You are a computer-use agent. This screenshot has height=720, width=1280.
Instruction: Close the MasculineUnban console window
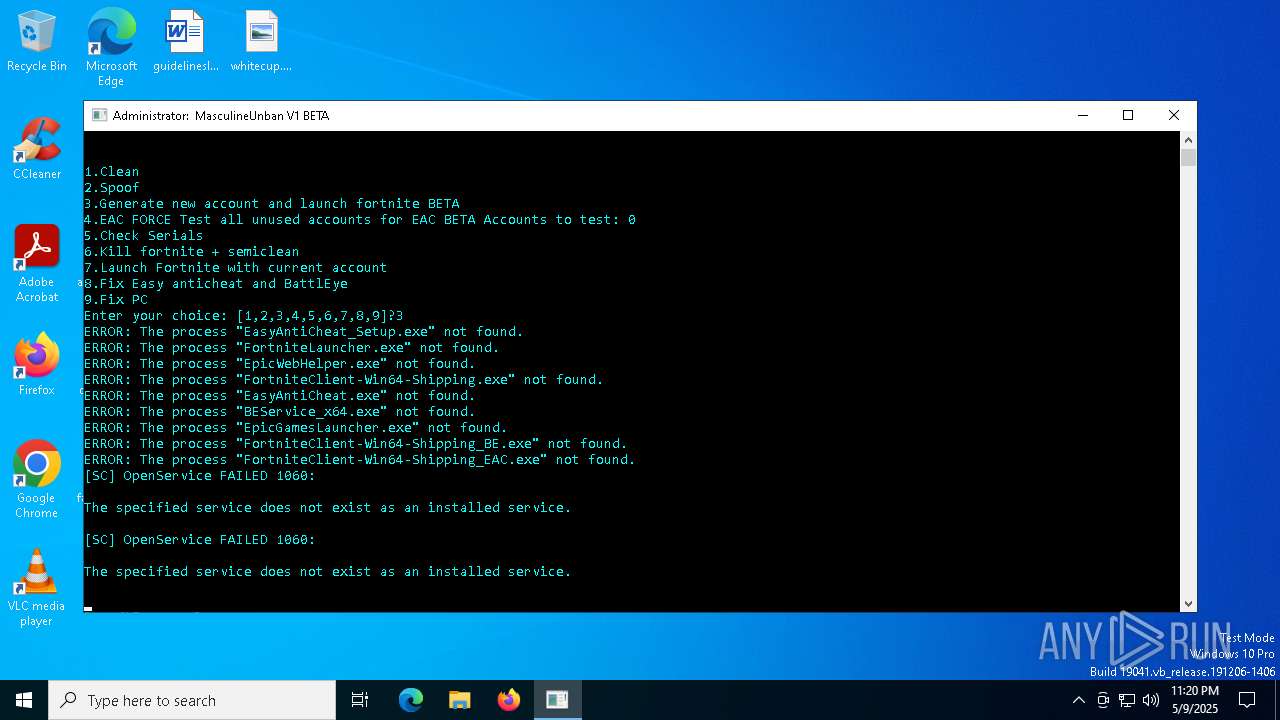(x=1174, y=115)
